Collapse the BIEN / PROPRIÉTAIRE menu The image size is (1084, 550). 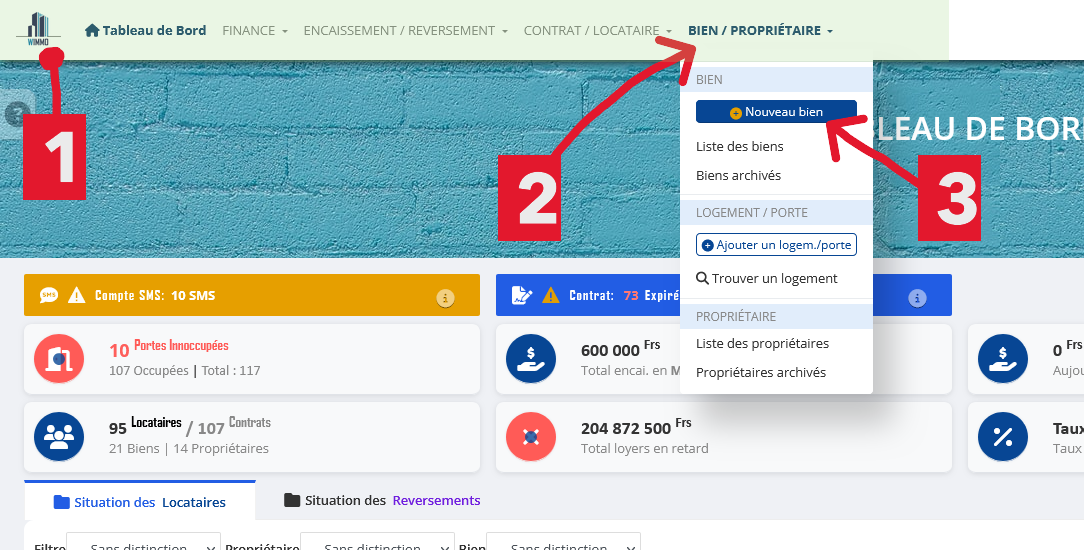tap(760, 31)
